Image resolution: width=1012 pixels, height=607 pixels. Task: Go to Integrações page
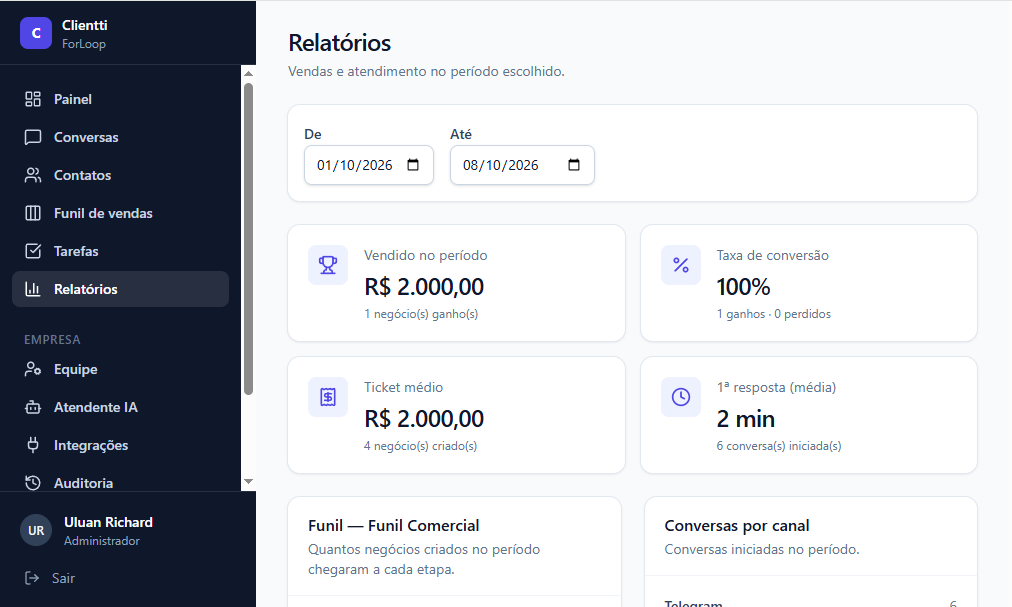click(x=120, y=445)
